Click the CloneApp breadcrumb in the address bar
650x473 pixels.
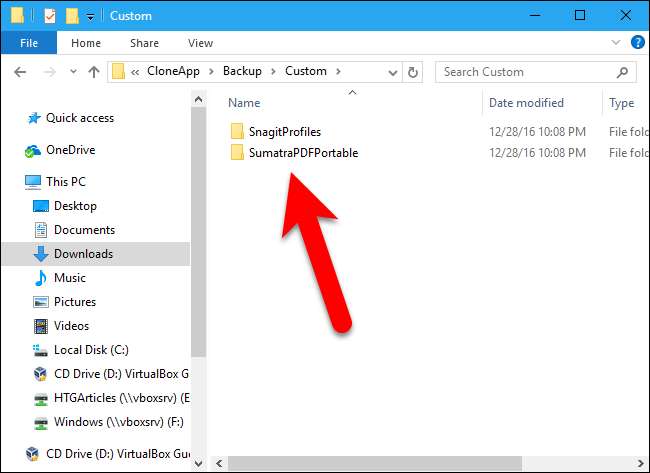point(173,71)
